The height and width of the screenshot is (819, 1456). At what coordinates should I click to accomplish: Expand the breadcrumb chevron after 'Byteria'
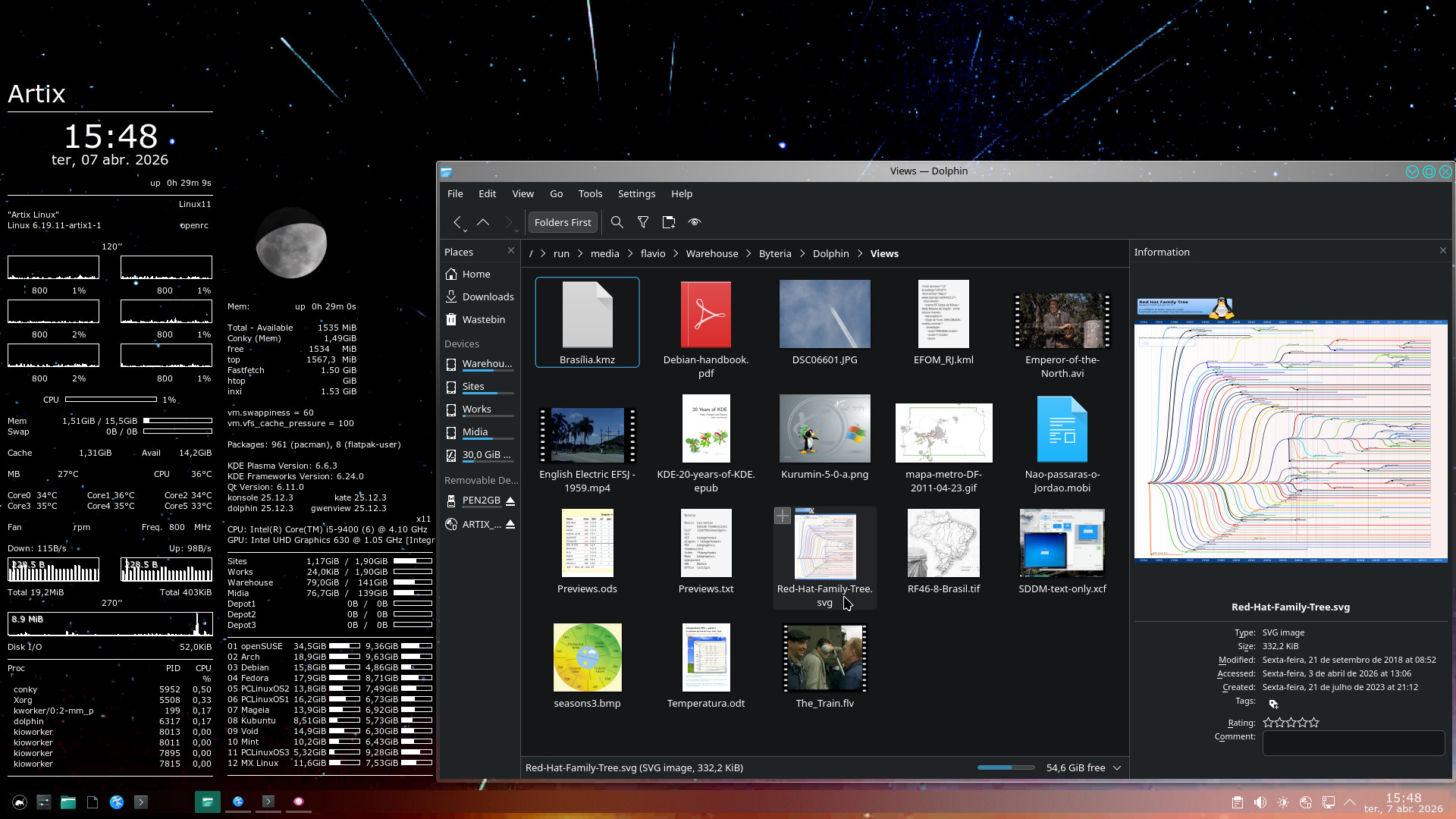[802, 253]
